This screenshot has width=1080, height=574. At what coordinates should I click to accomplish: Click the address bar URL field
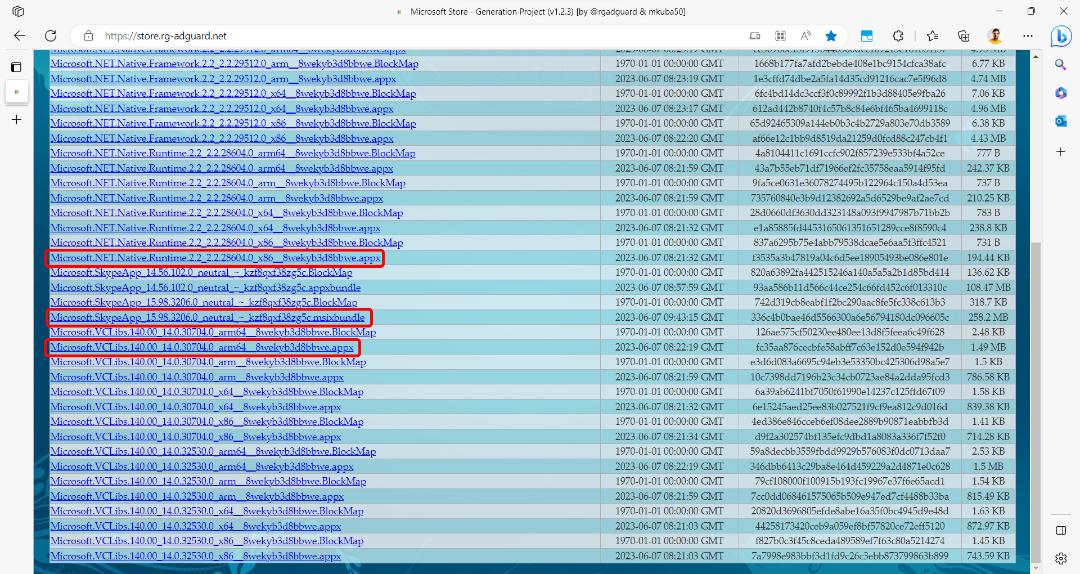[x=413, y=36]
